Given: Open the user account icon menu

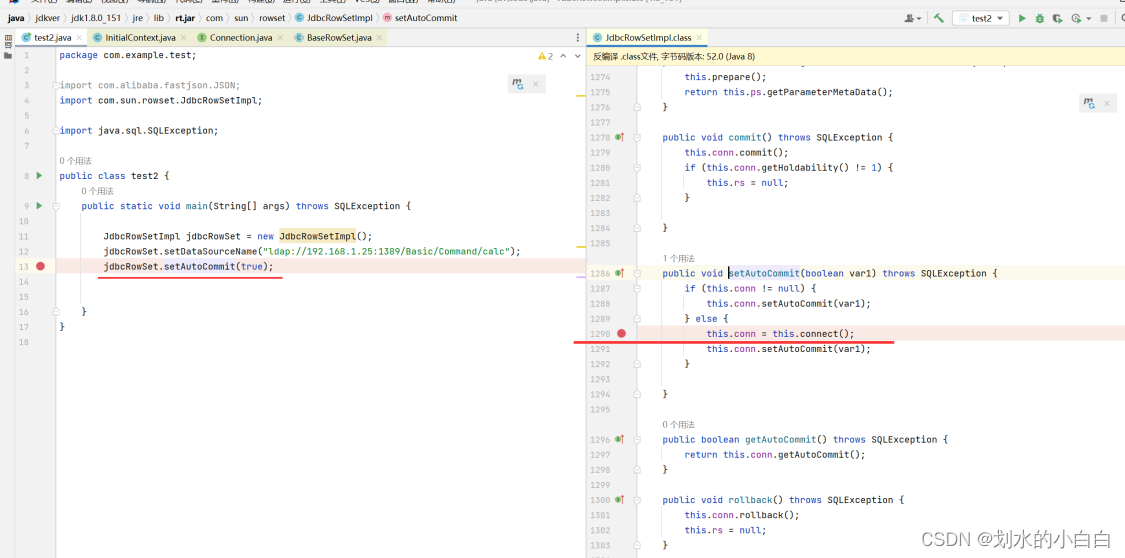Looking at the screenshot, I should click(x=912, y=18).
